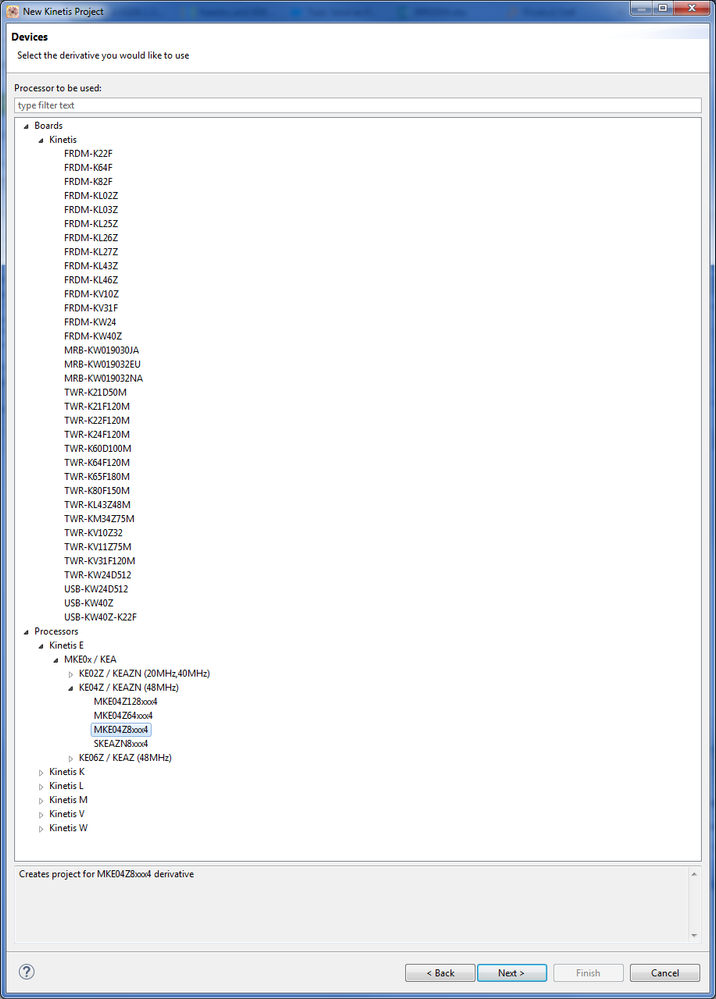
Task: Select board USB-KW40Z-K22F
Action: point(101,616)
